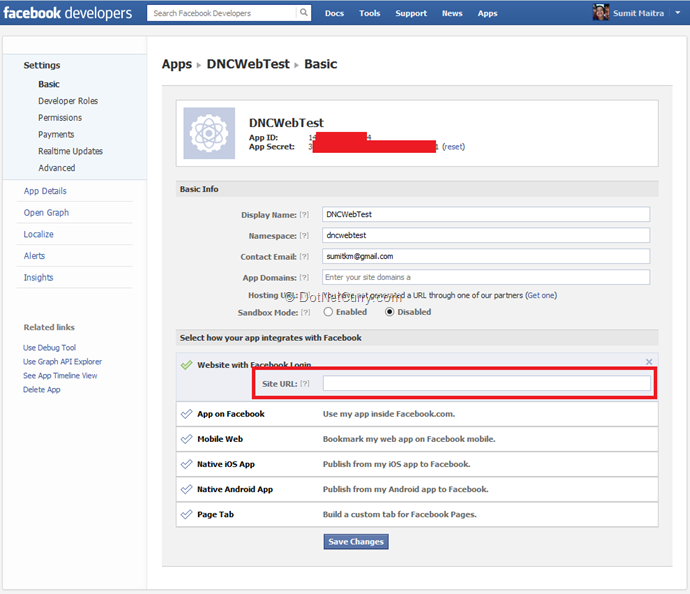Go to Open Graph section

(x=46, y=213)
